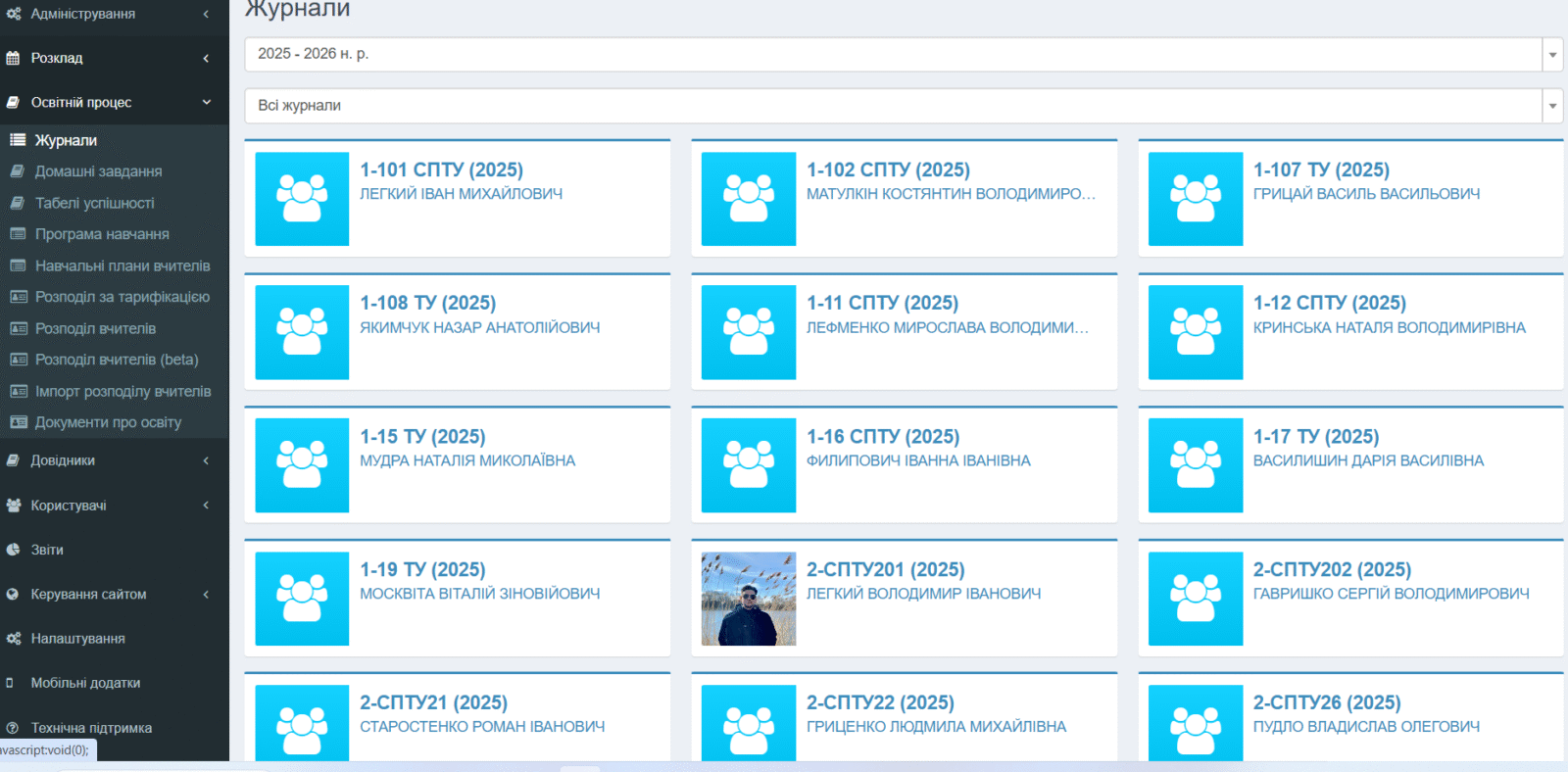Screen dimensions: 1568x772
Task: Click the group icon for 2-СПТУ202 journal
Action: [x=1196, y=599]
